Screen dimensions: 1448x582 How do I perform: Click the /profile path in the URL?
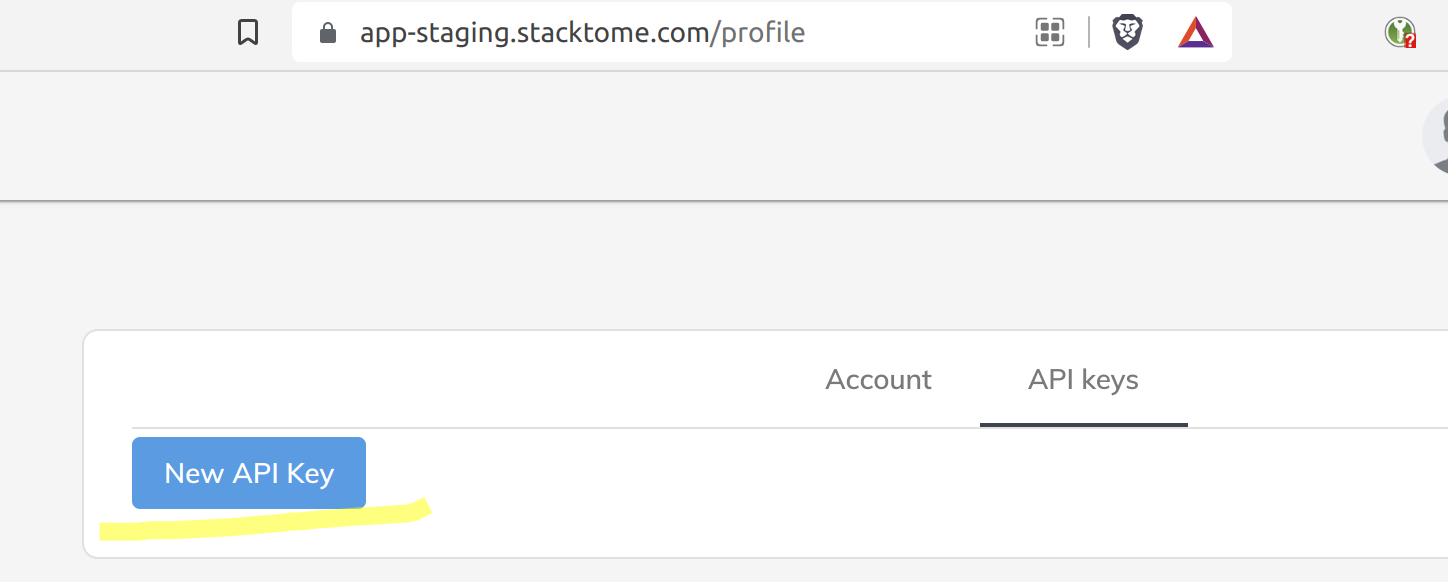pyautogui.click(x=758, y=33)
